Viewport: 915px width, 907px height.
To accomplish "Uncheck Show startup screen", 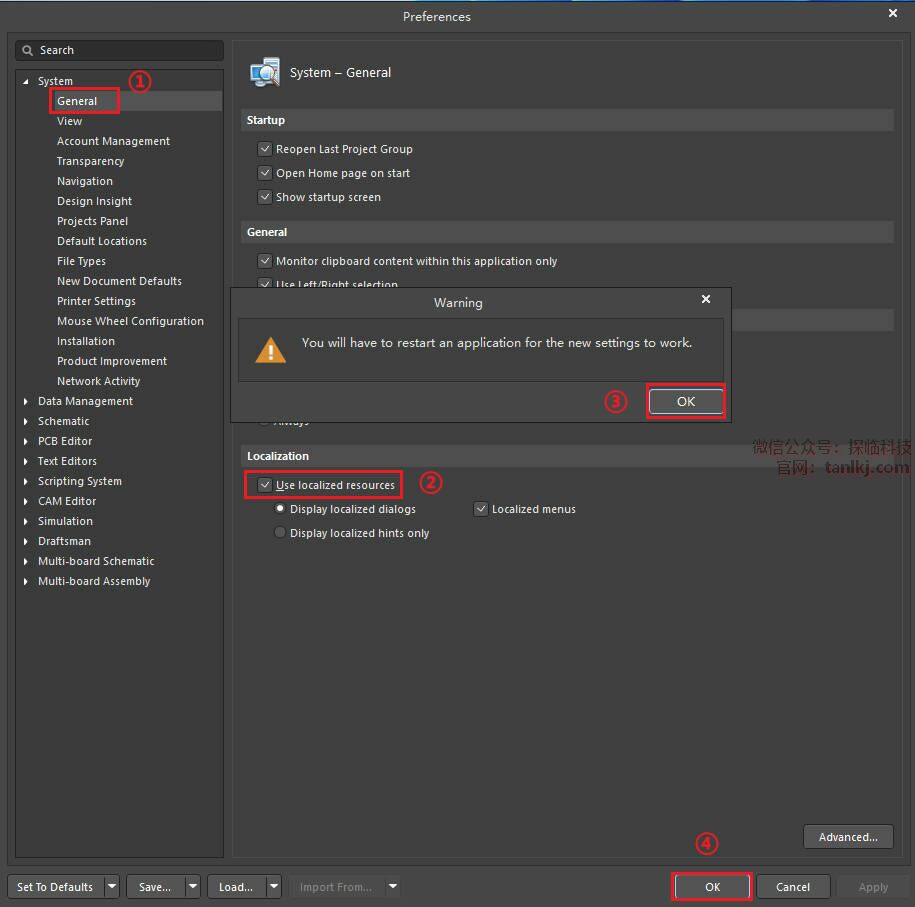I will click(x=265, y=197).
